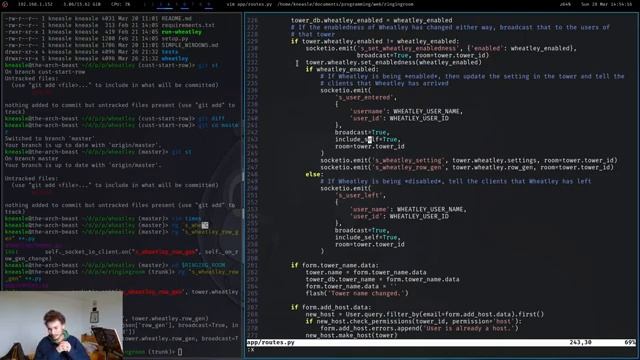Click the green run-wheatley file name in the terminal
Screen dimensions: 640x360
tap(181, 32)
